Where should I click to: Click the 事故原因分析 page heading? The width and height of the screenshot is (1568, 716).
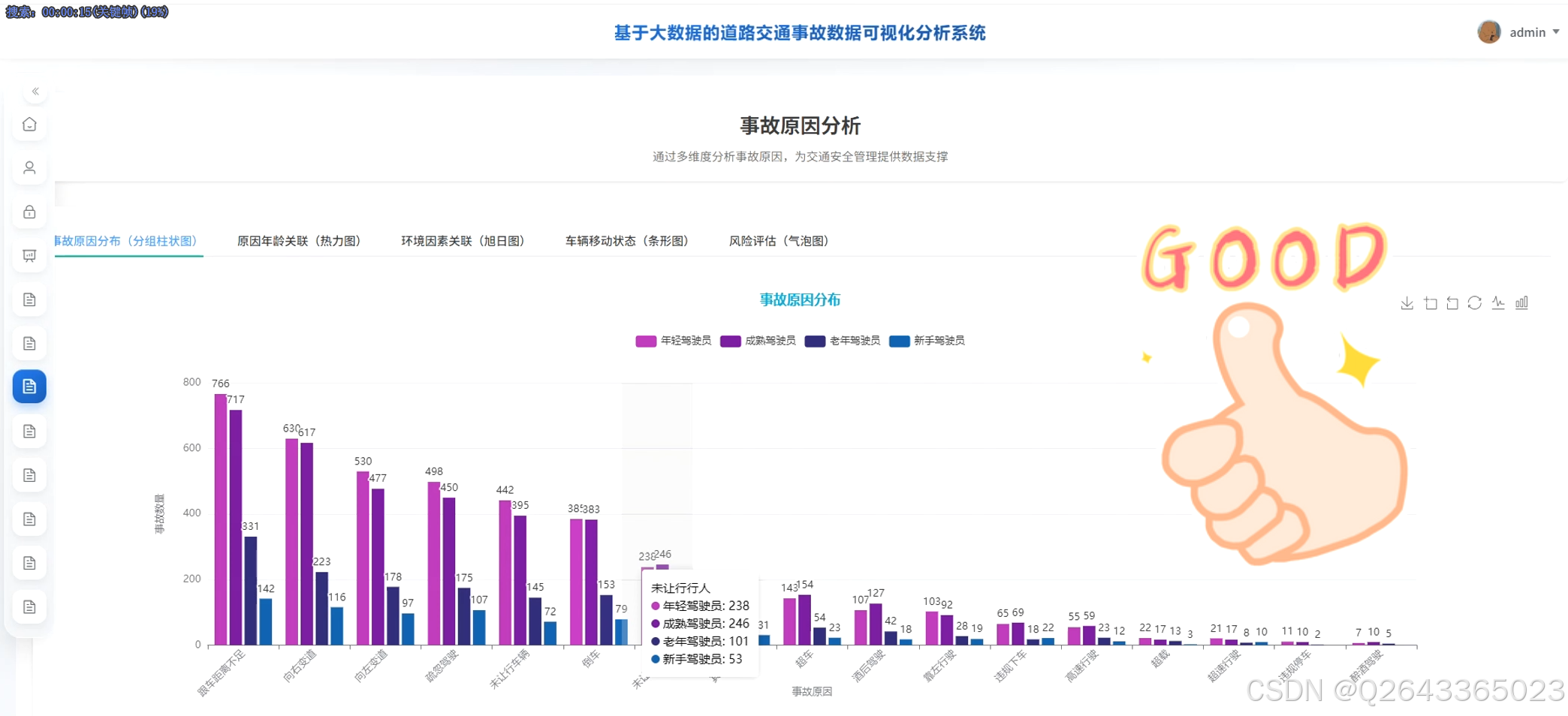tap(800, 125)
